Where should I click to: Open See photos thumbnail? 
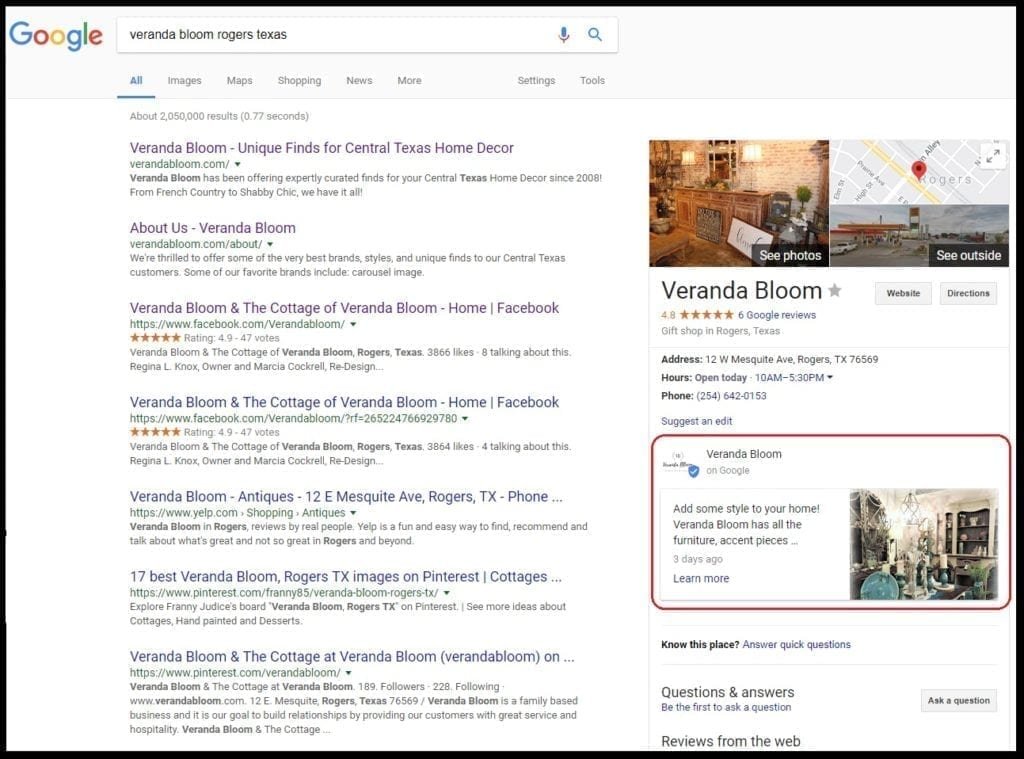pyautogui.click(x=739, y=203)
